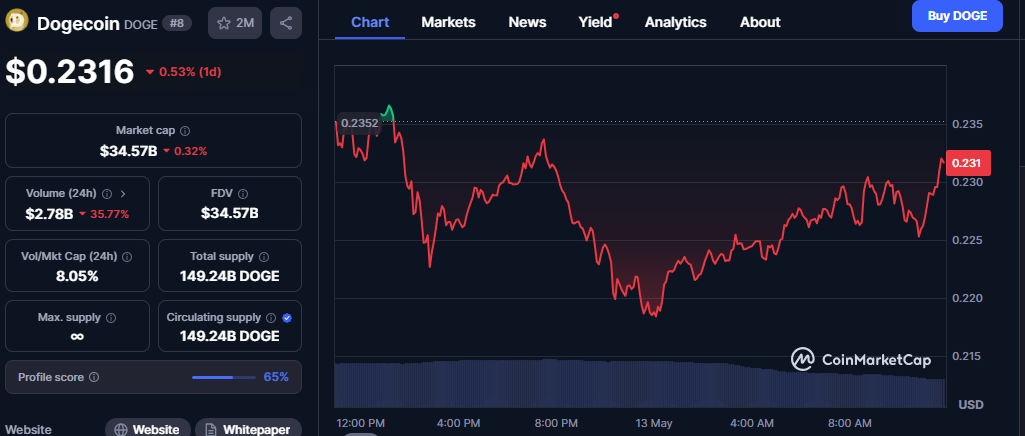Click info icon next to Circulating supply
The height and width of the screenshot is (436, 1025).
point(271,318)
